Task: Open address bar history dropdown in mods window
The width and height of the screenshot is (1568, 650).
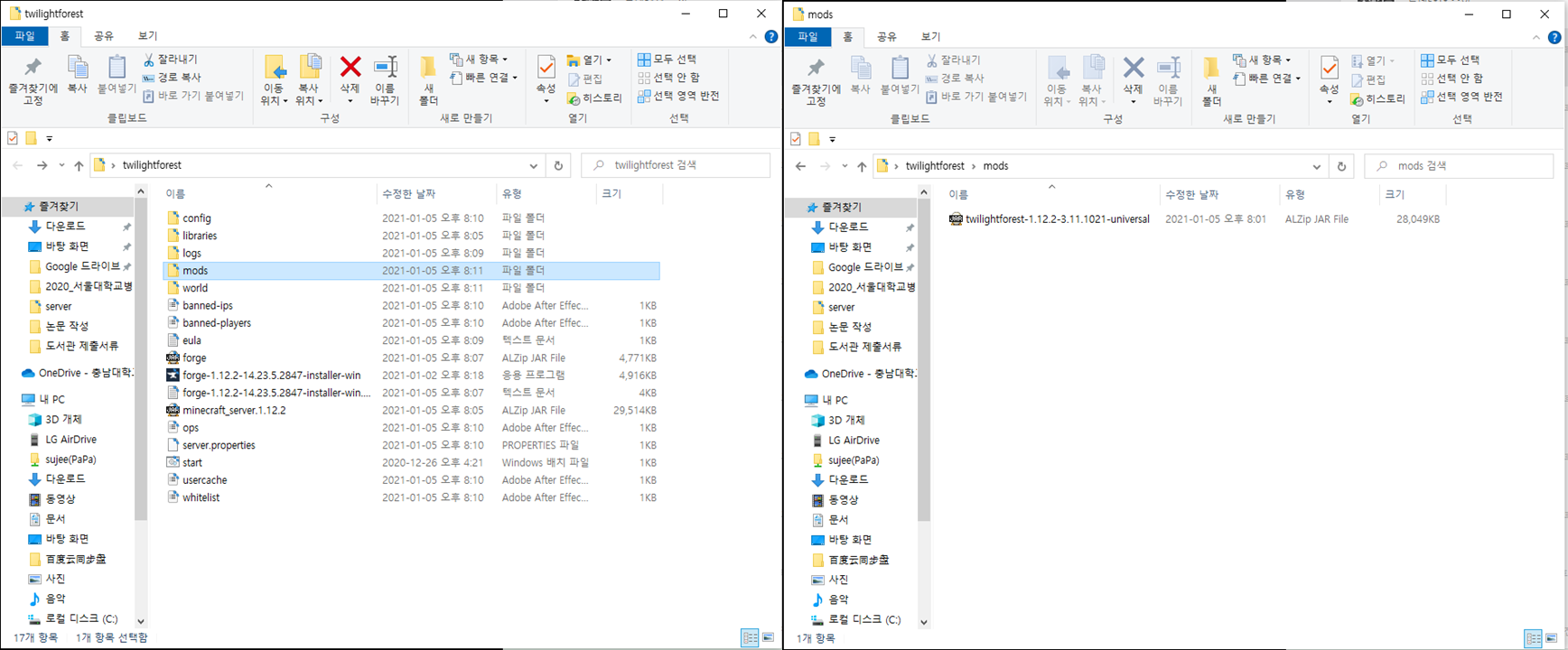Action: [1316, 166]
